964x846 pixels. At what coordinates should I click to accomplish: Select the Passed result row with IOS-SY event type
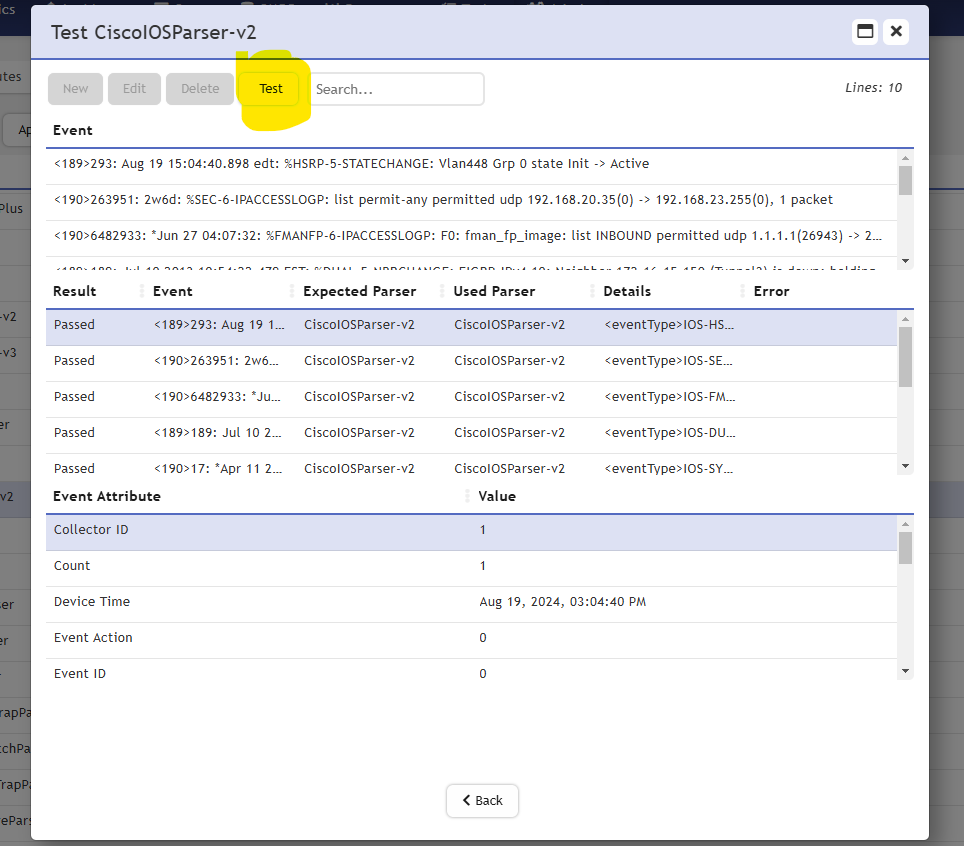coord(470,467)
